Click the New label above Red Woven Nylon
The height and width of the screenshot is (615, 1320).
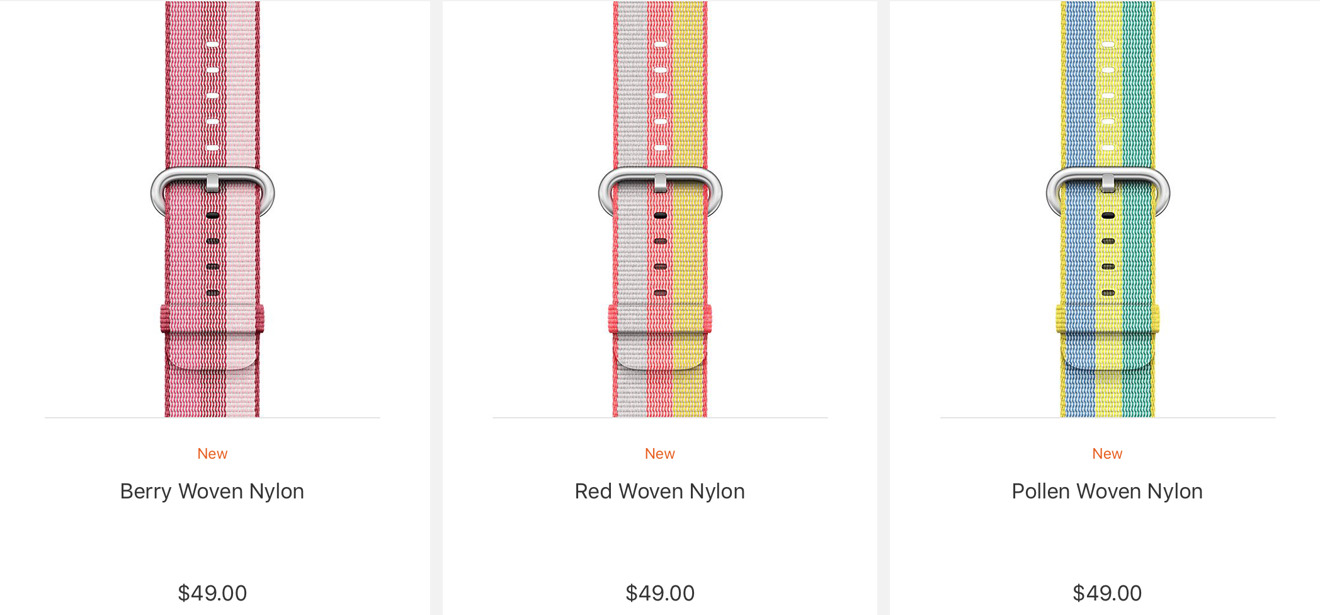coord(660,453)
